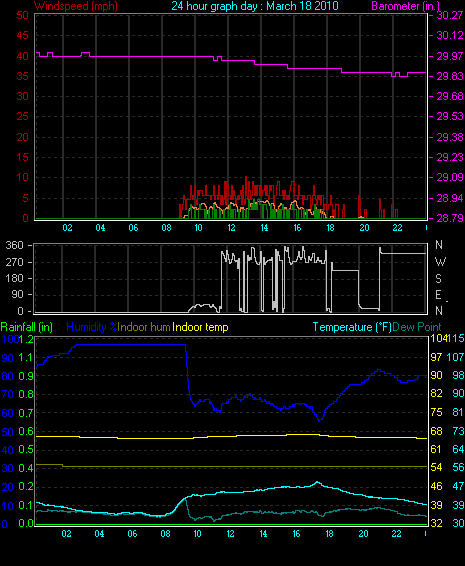This screenshot has width=465, height=566.
Task: Click the compass letter S
Action: click(439, 278)
